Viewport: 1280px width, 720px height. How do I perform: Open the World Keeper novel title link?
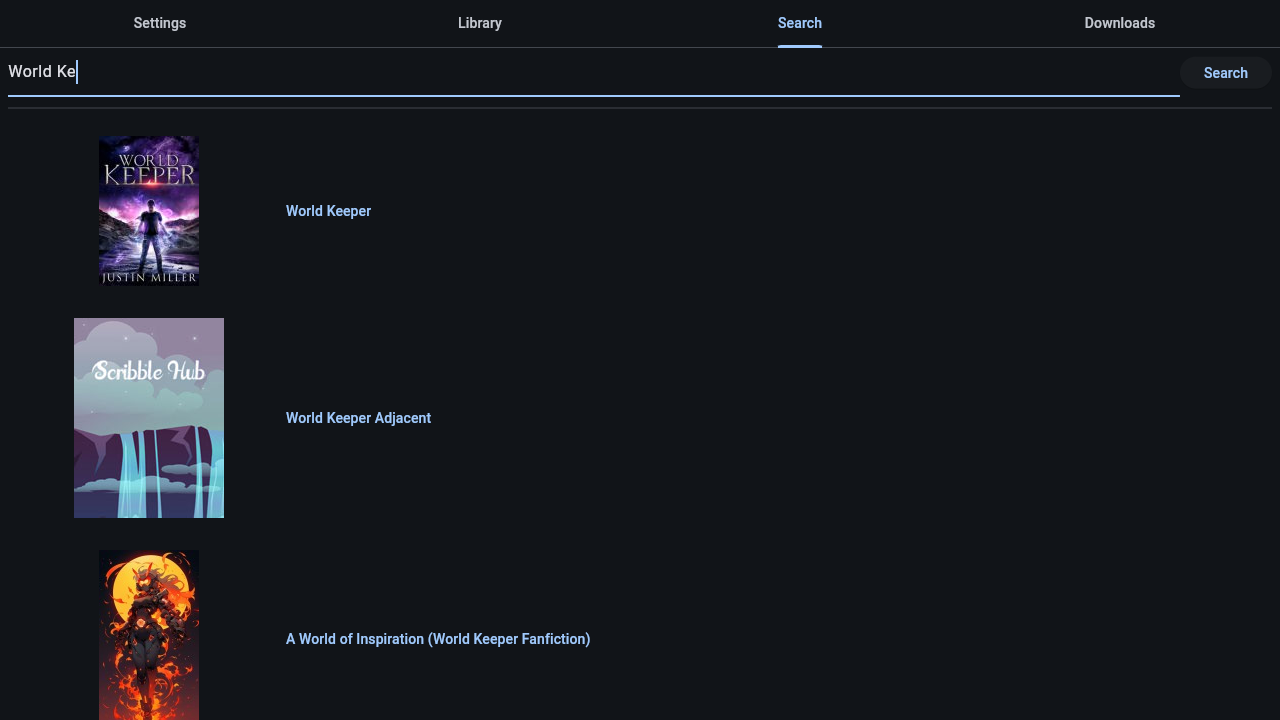(x=328, y=211)
